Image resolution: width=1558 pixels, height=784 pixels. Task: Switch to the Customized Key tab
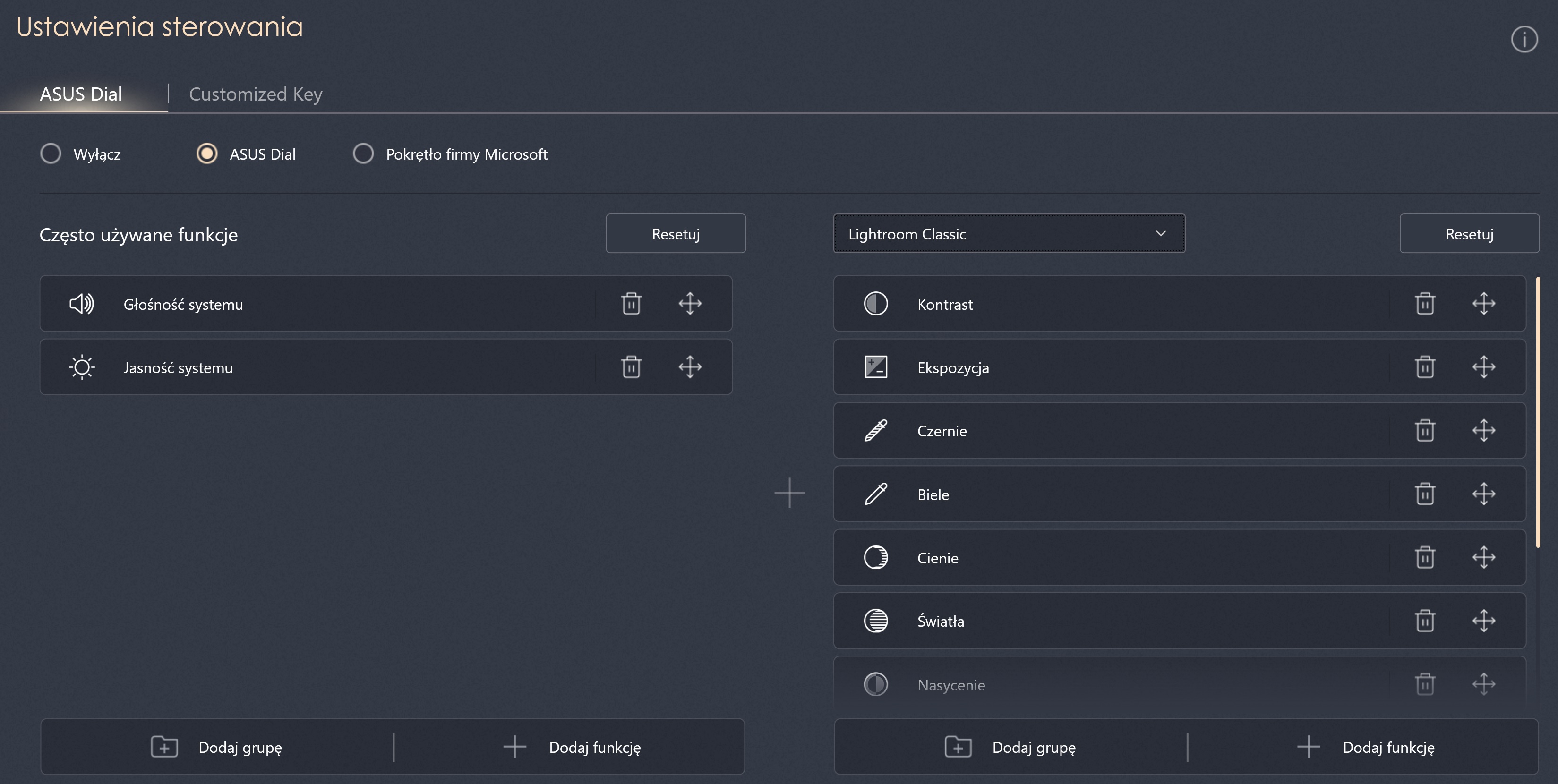coord(255,94)
